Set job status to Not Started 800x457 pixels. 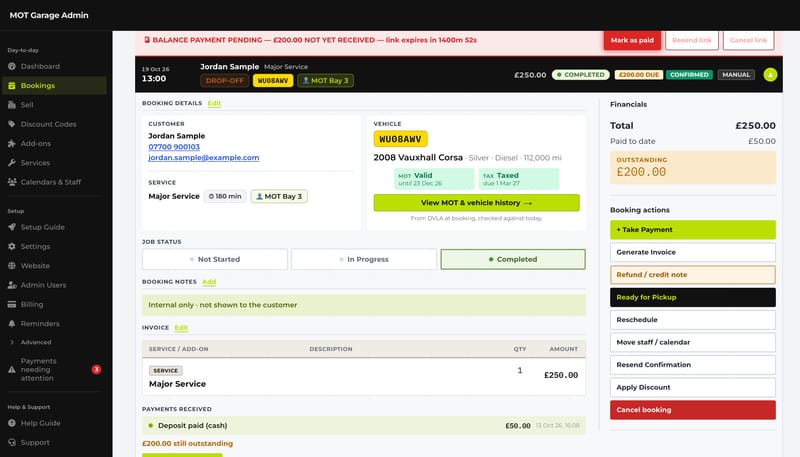click(215, 259)
